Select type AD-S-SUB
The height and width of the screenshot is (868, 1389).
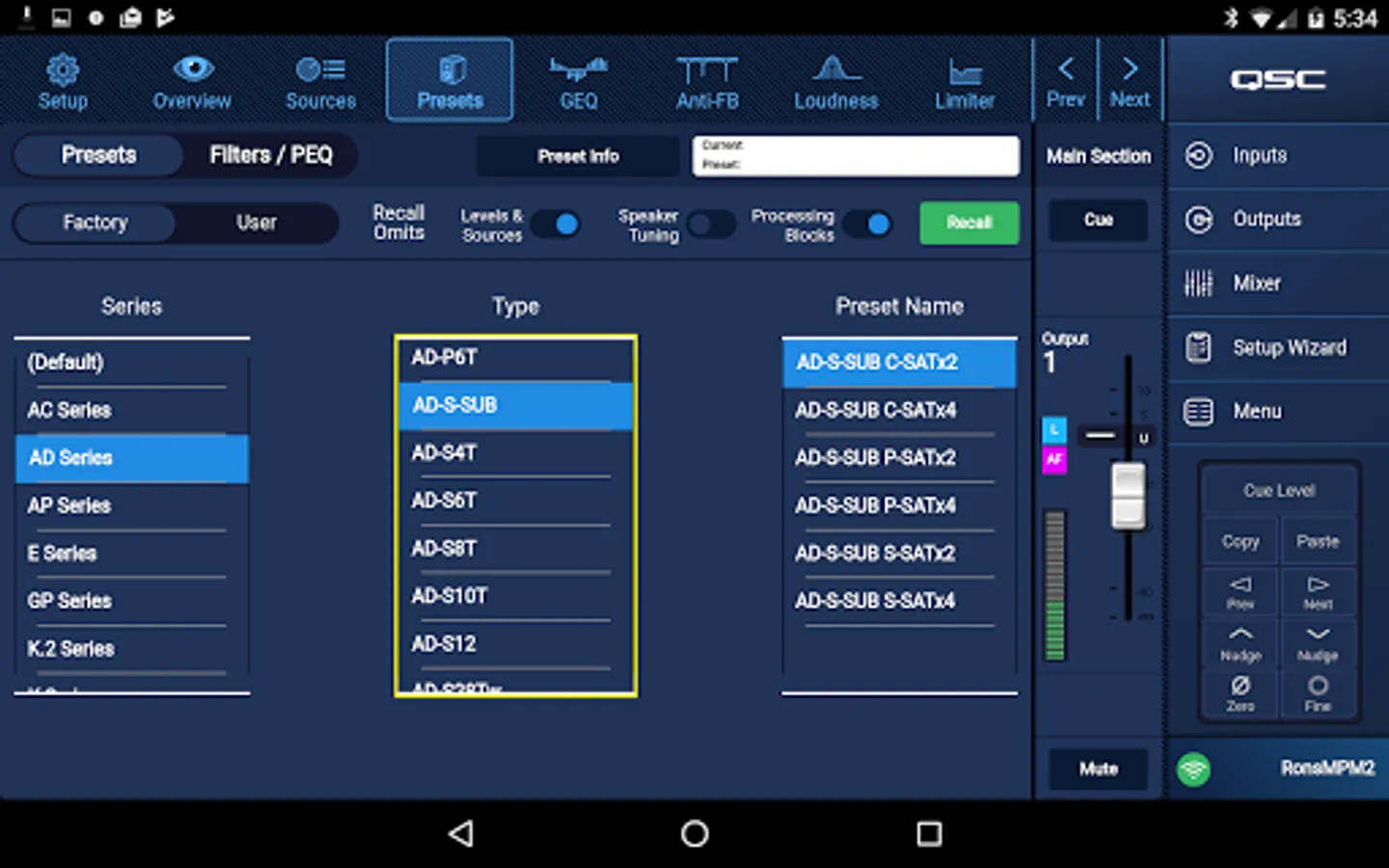[x=515, y=405]
